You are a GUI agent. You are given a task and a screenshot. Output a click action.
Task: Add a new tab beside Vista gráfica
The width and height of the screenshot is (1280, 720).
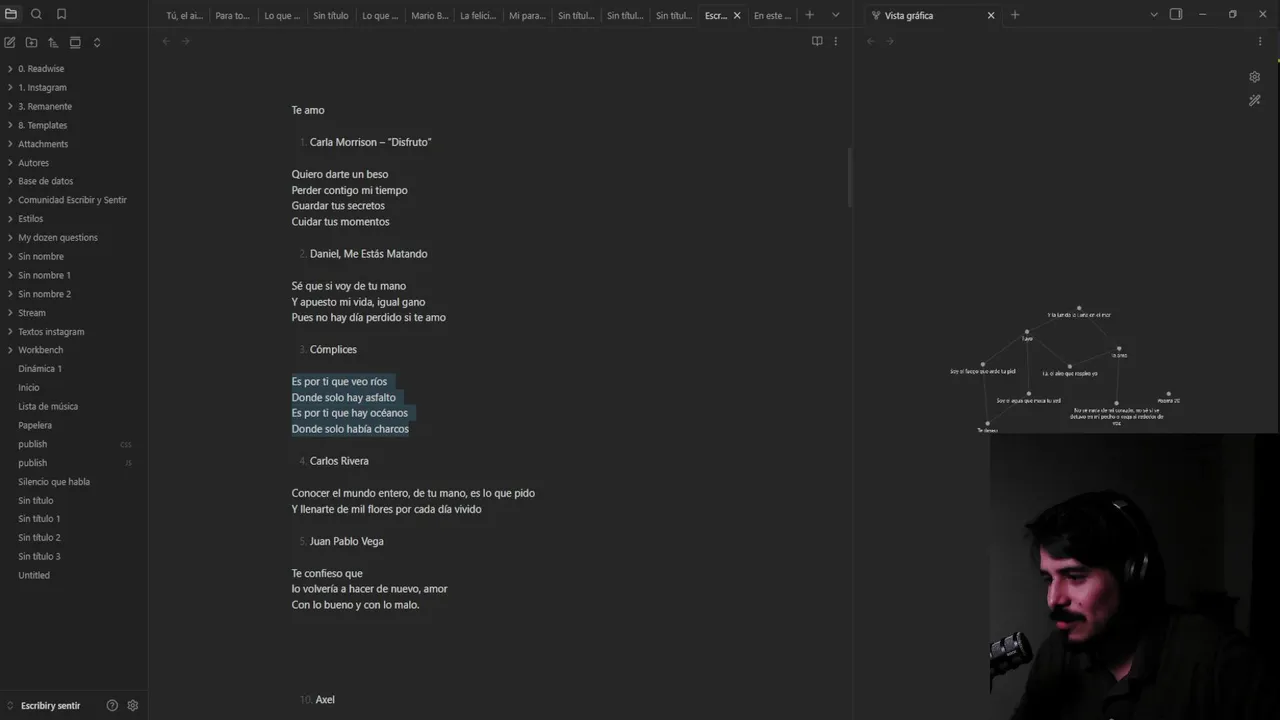pyautogui.click(x=1015, y=15)
